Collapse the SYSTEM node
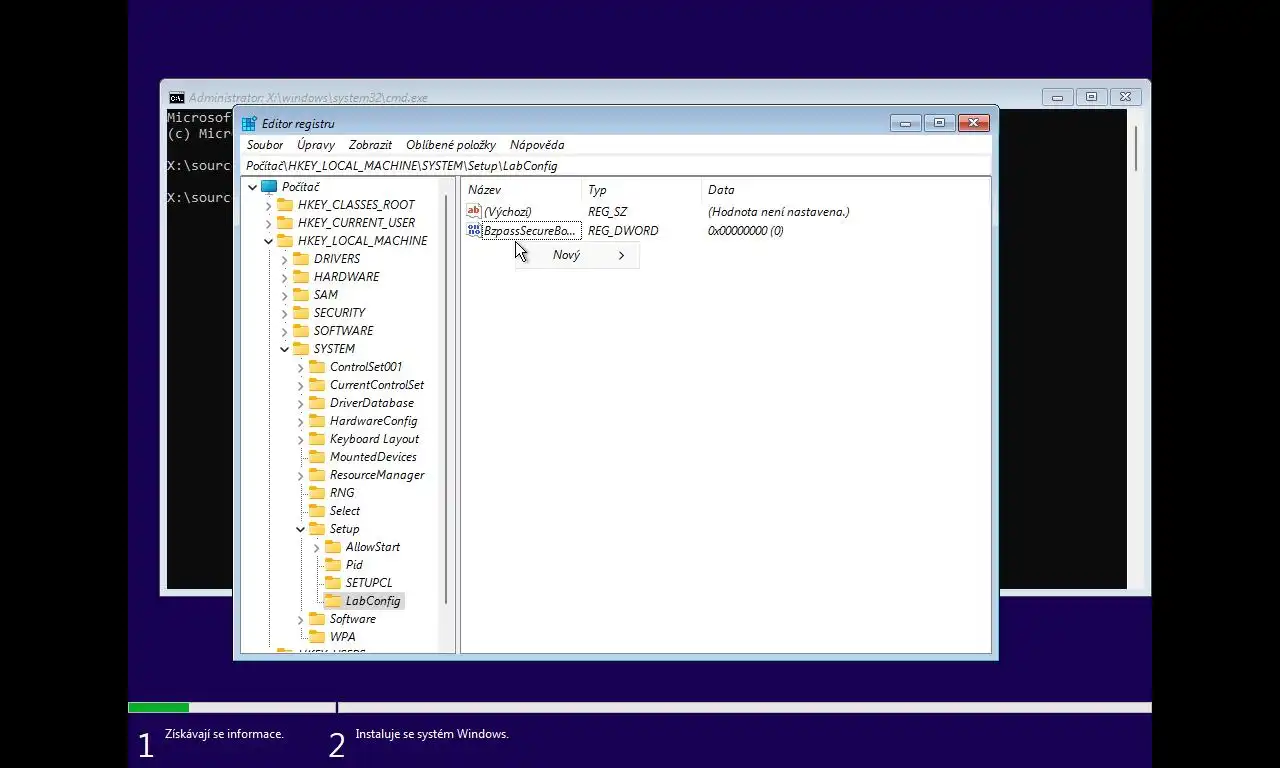The height and width of the screenshot is (768, 1280). (284, 349)
